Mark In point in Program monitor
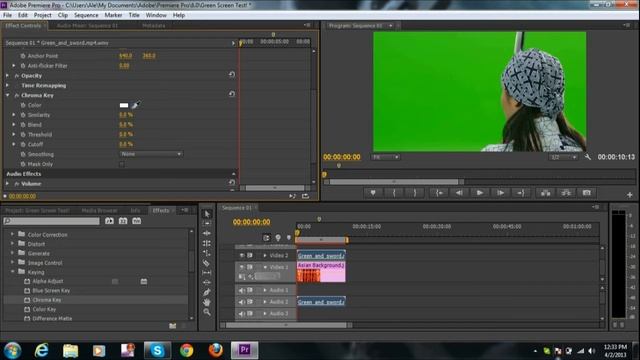 point(394,193)
